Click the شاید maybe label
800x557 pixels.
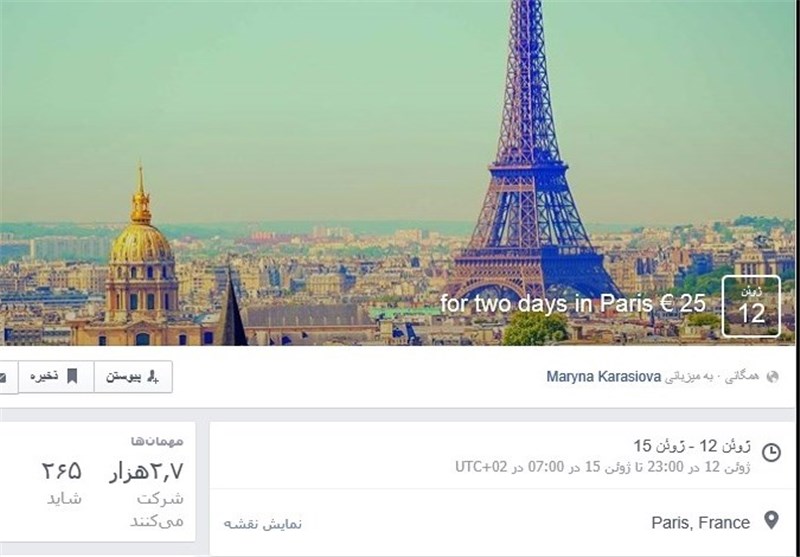pyautogui.click(x=64, y=498)
